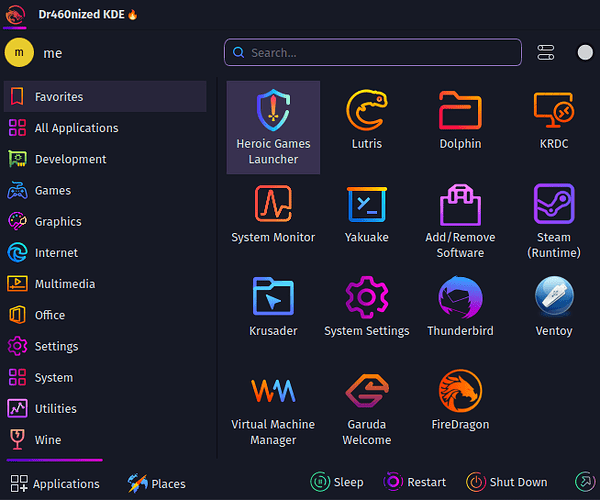
Task: Switch to the Applications tab
Action: (55, 484)
